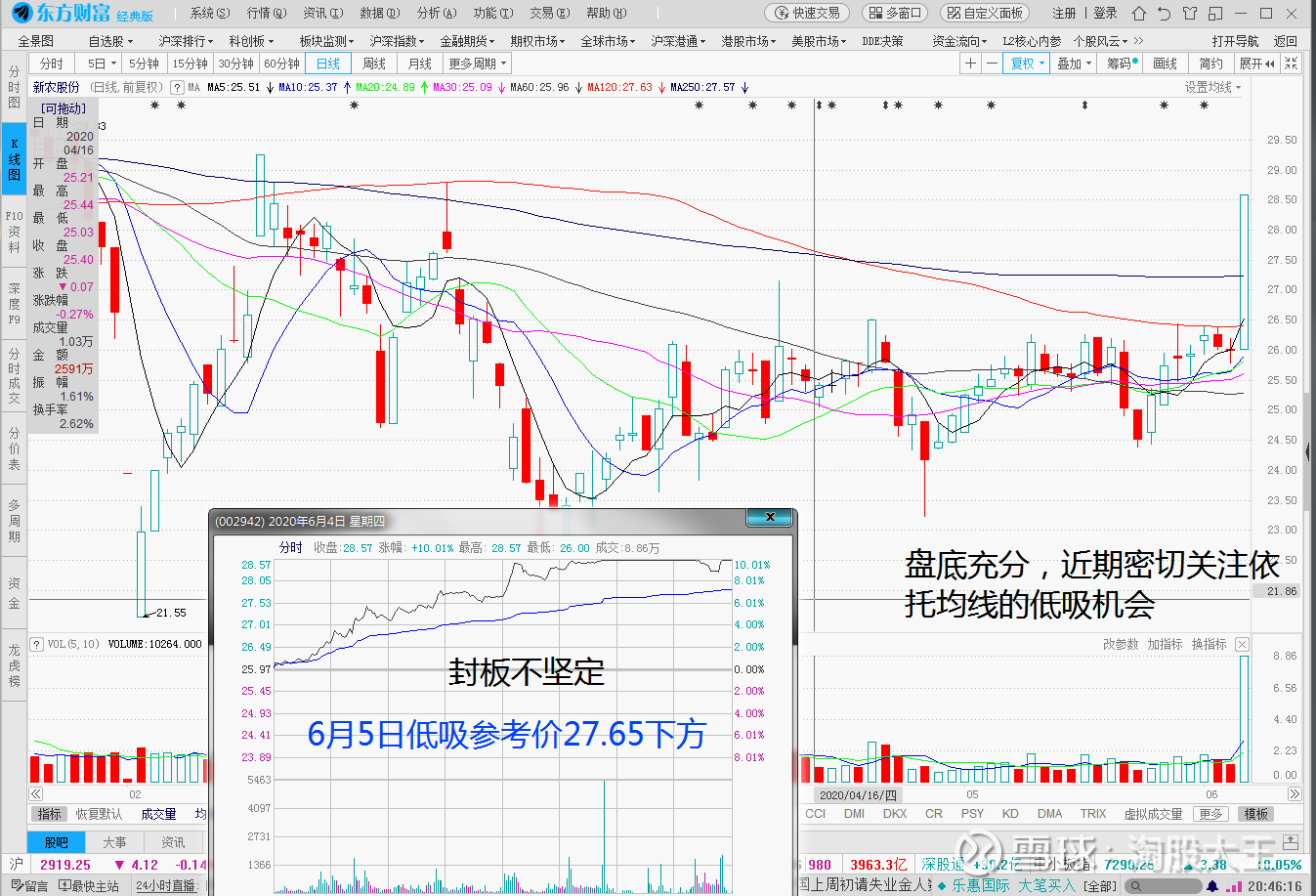The width and height of the screenshot is (1316, 896).
Task: Click the 24小时直播 live news link
Action: tap(166, 886)
